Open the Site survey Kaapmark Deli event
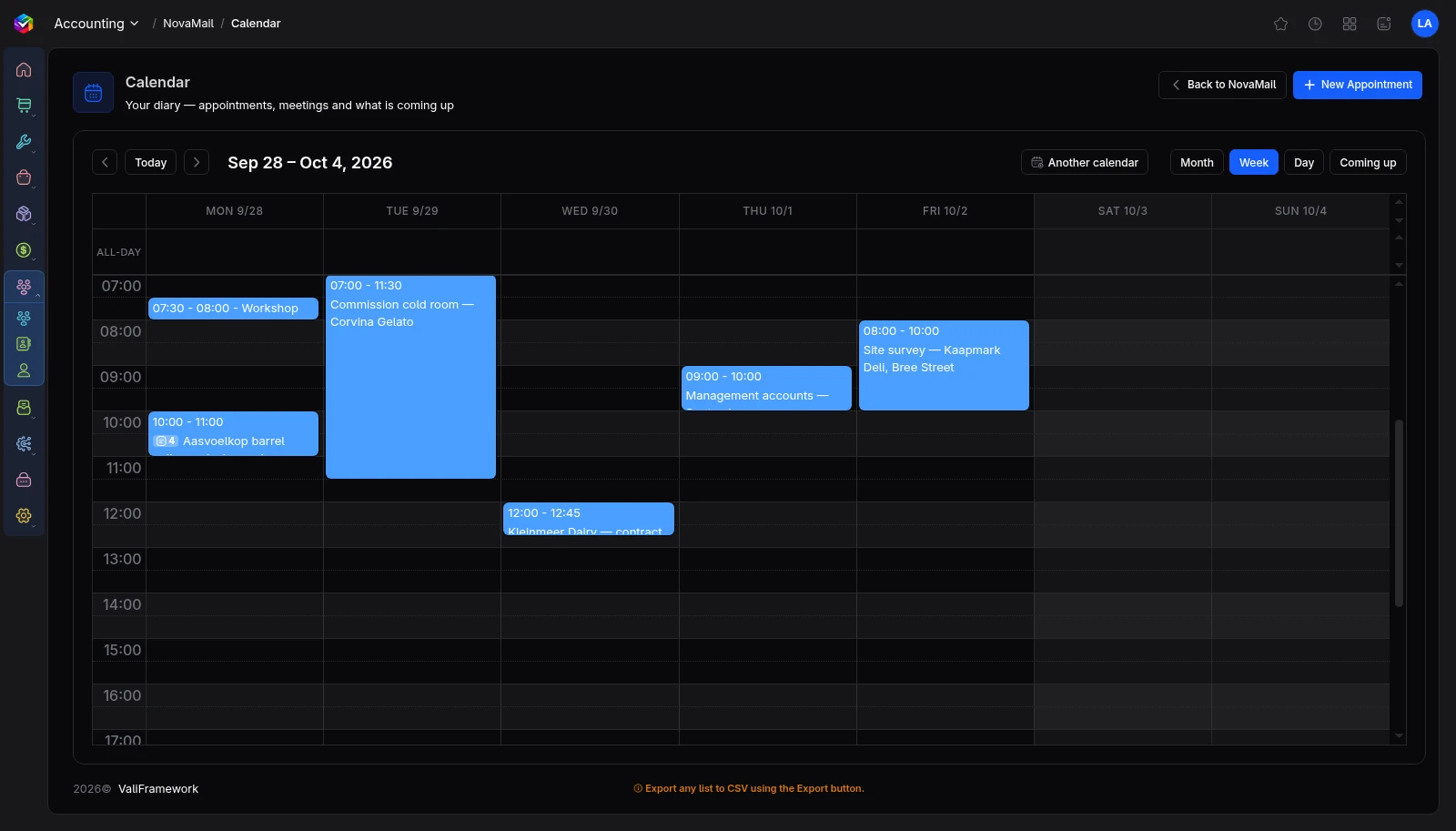1456x831 pixels. 944,365
